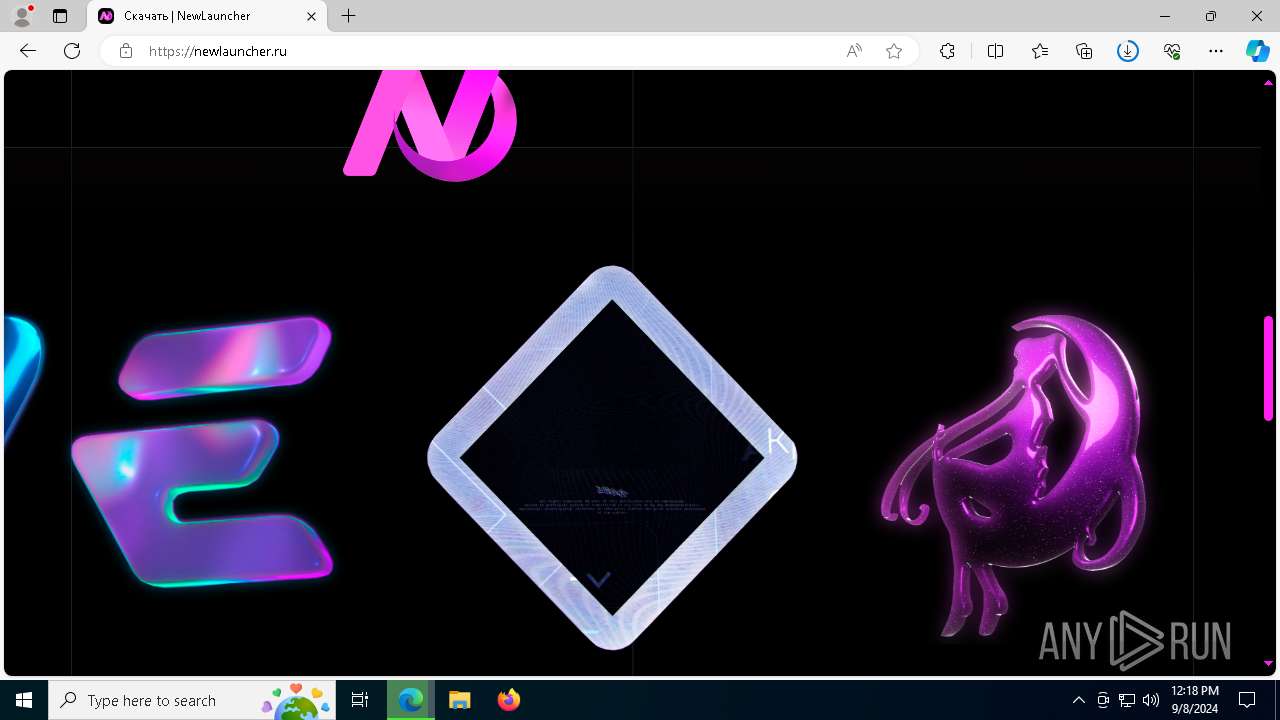Restore down the Edge window

(1211, 16)
